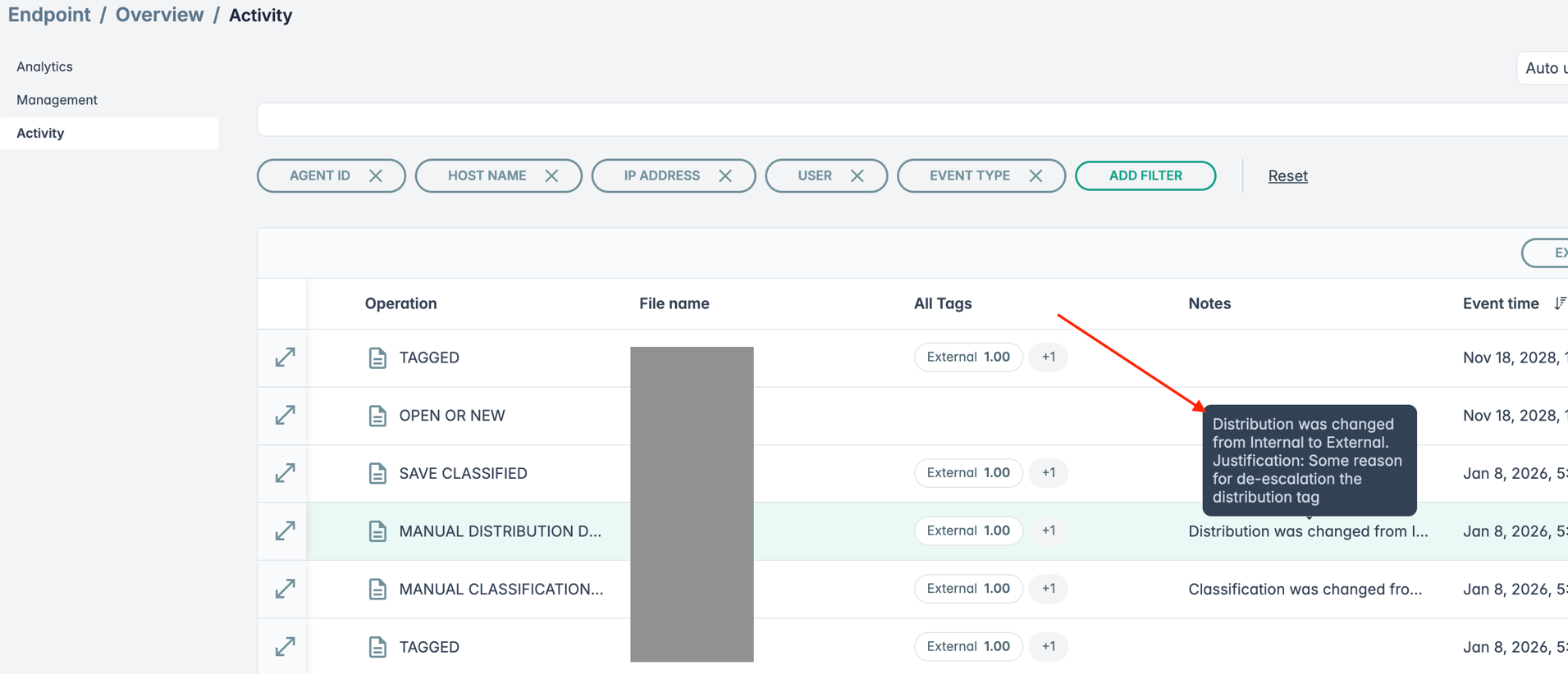Navigate to Overview breadcrumb
Image resolution: width=1568 pixels, height=674 pixels.
159,15
